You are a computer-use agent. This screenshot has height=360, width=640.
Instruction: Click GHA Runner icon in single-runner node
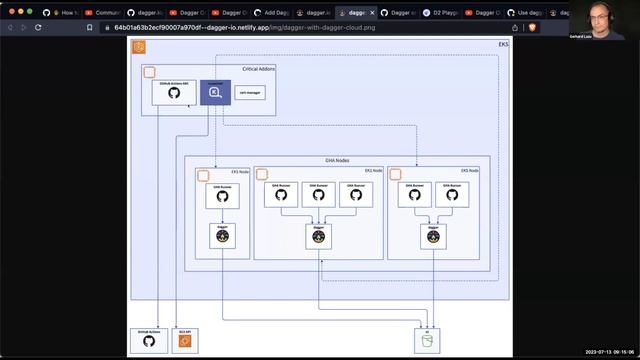pos(222,196)
